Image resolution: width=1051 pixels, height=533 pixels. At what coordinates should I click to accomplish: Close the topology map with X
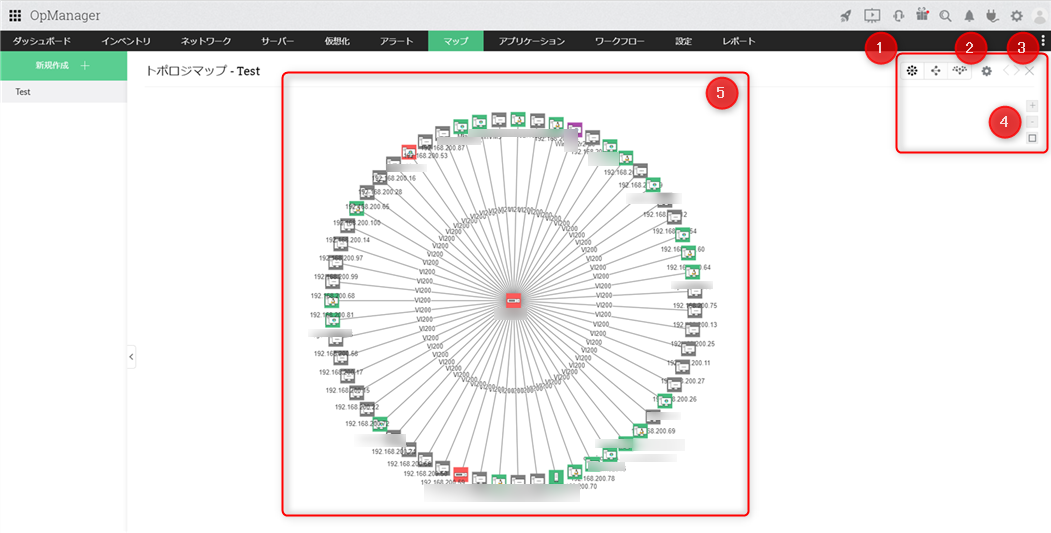coord(1030,71)
